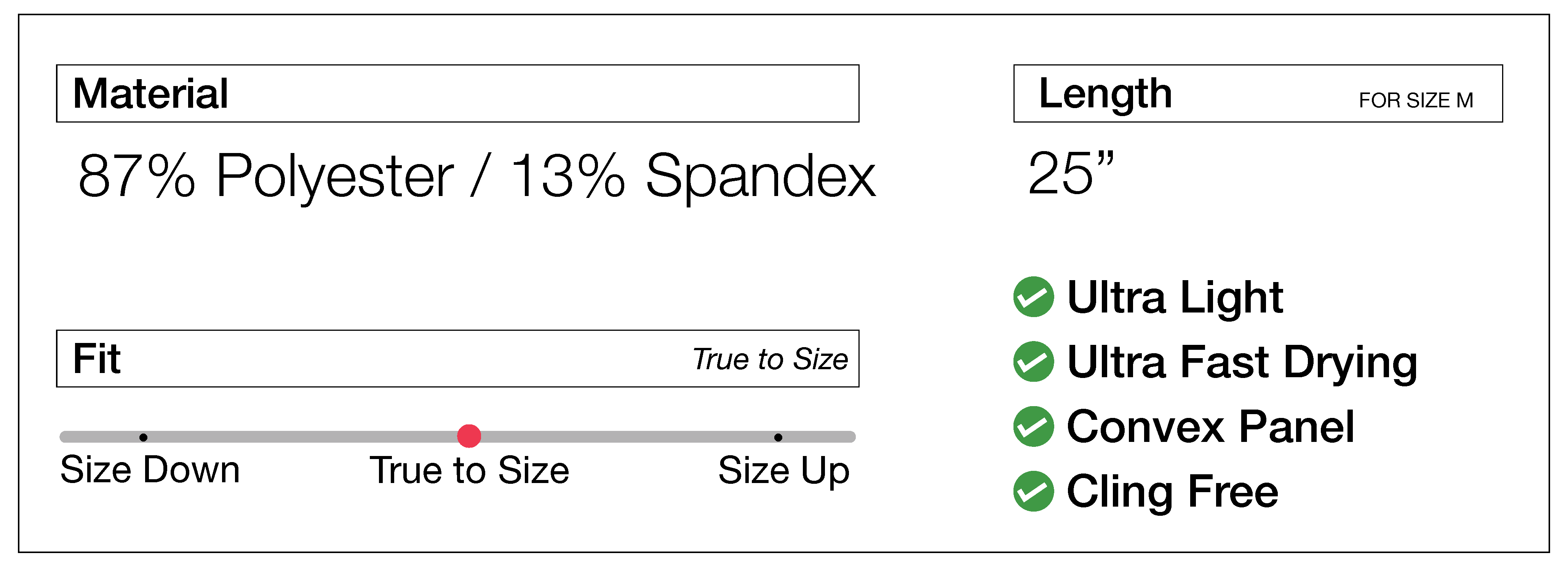Click the green checkmark beside Cling Free
Viewport: 1568px width, 566px height.
(x=1033, y=491)
